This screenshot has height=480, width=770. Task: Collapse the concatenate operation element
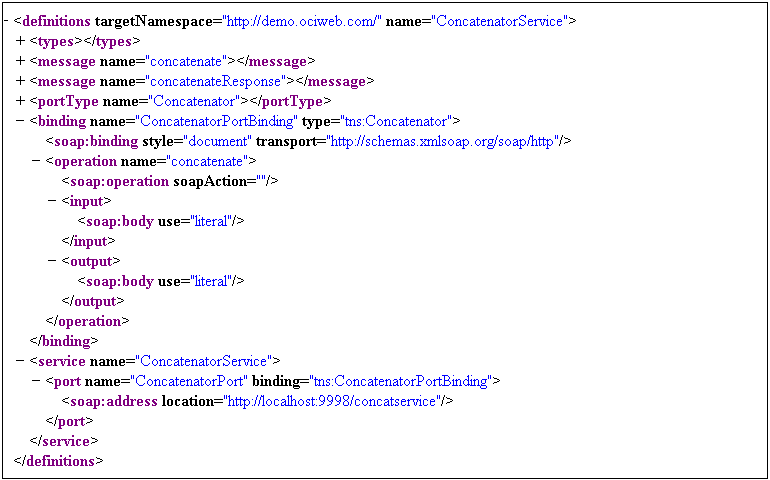coord(36,161)
